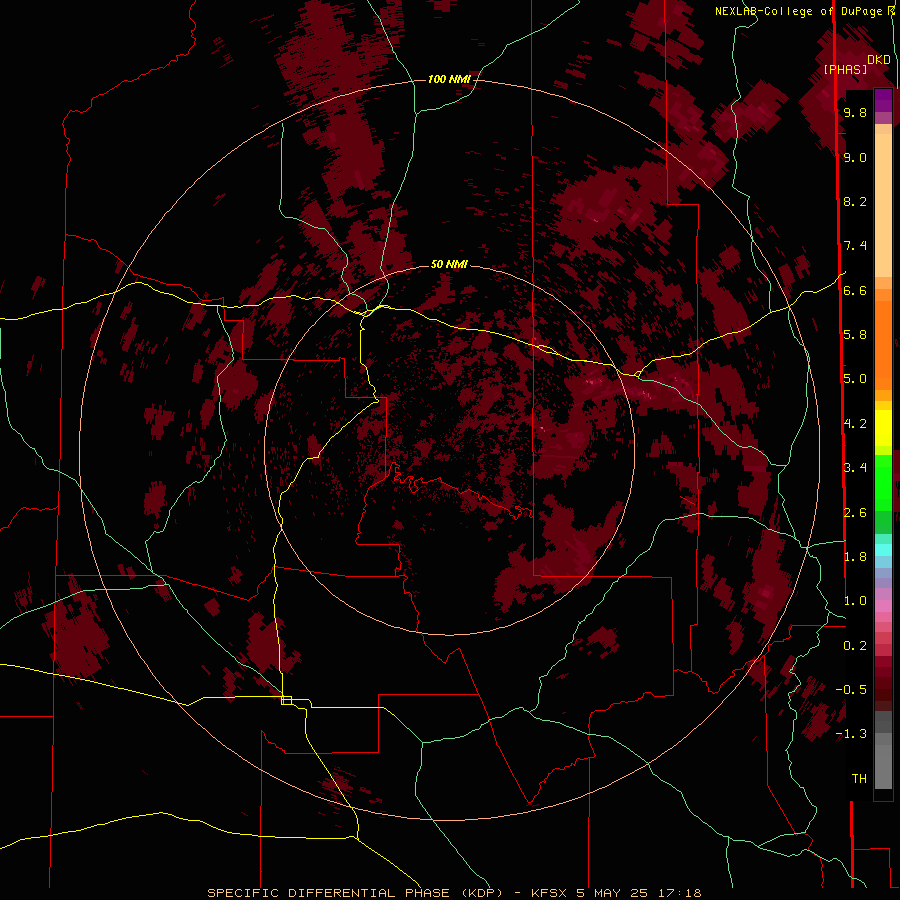Click the DKD label above color scale
The height and width of the screenshot is (900, 900).
(x=879, y=60)
